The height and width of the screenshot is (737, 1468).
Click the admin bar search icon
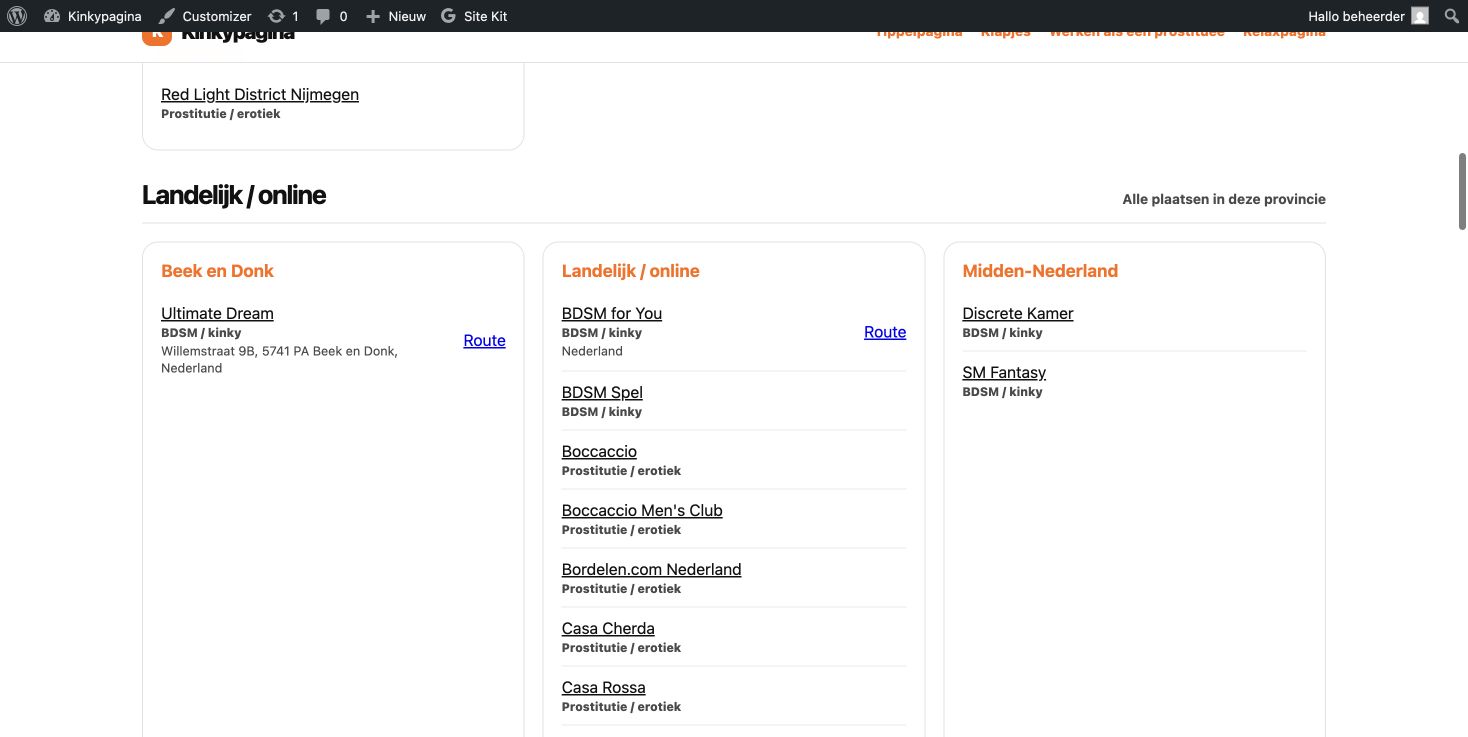pos(1451,16)
